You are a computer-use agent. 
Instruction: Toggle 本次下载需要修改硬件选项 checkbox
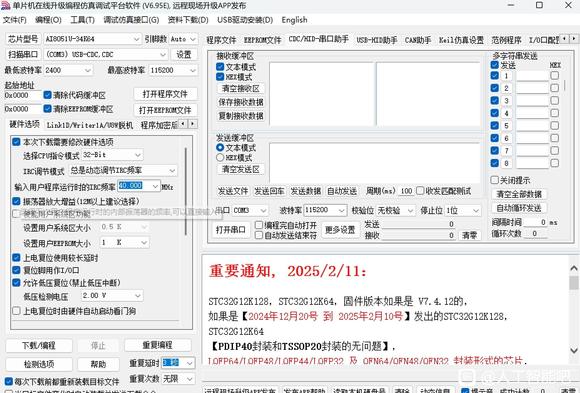tap(16, 142)
